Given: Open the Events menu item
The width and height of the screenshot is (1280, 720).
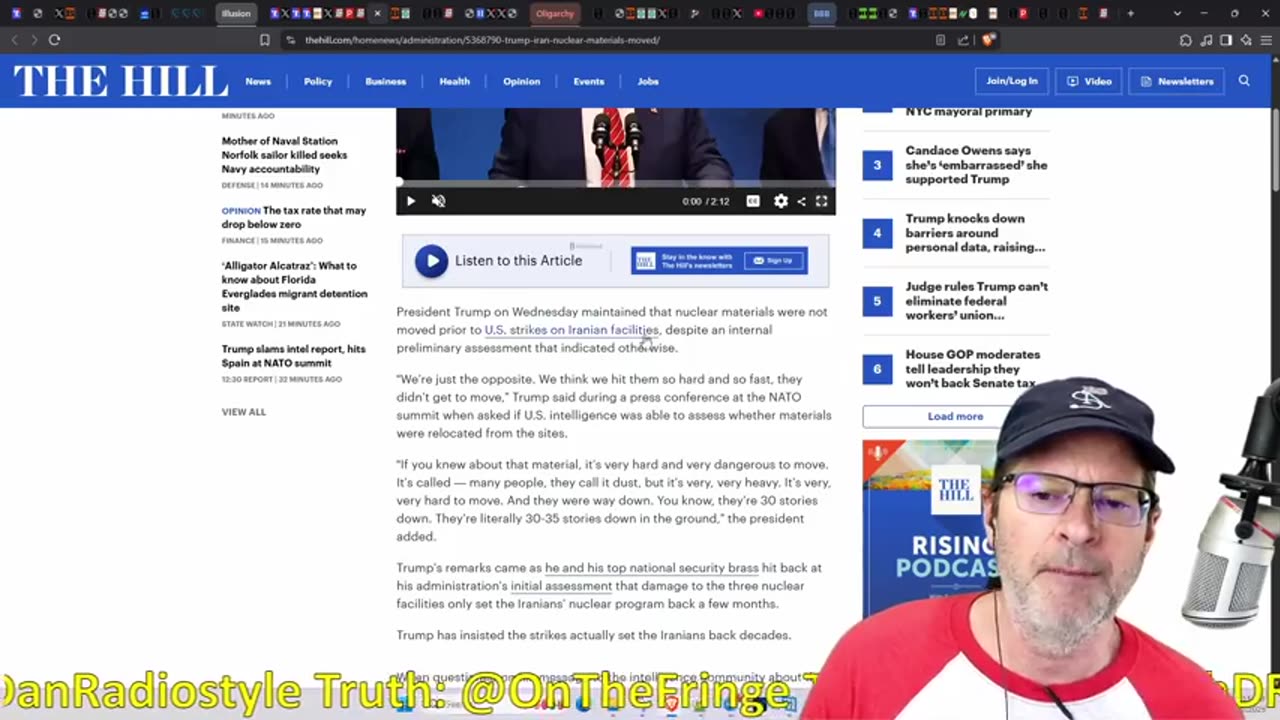Looking at the screenshot, I should pyautogui.click(x=588, y=81).
